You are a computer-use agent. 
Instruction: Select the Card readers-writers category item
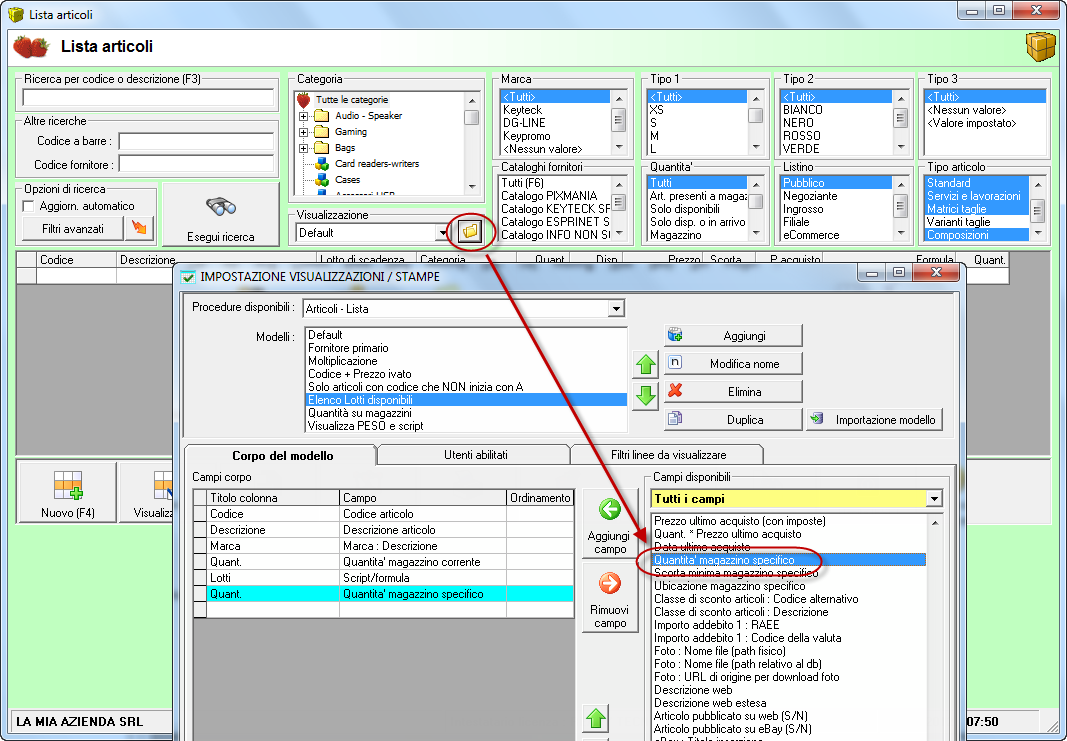[x=376, y=163]
